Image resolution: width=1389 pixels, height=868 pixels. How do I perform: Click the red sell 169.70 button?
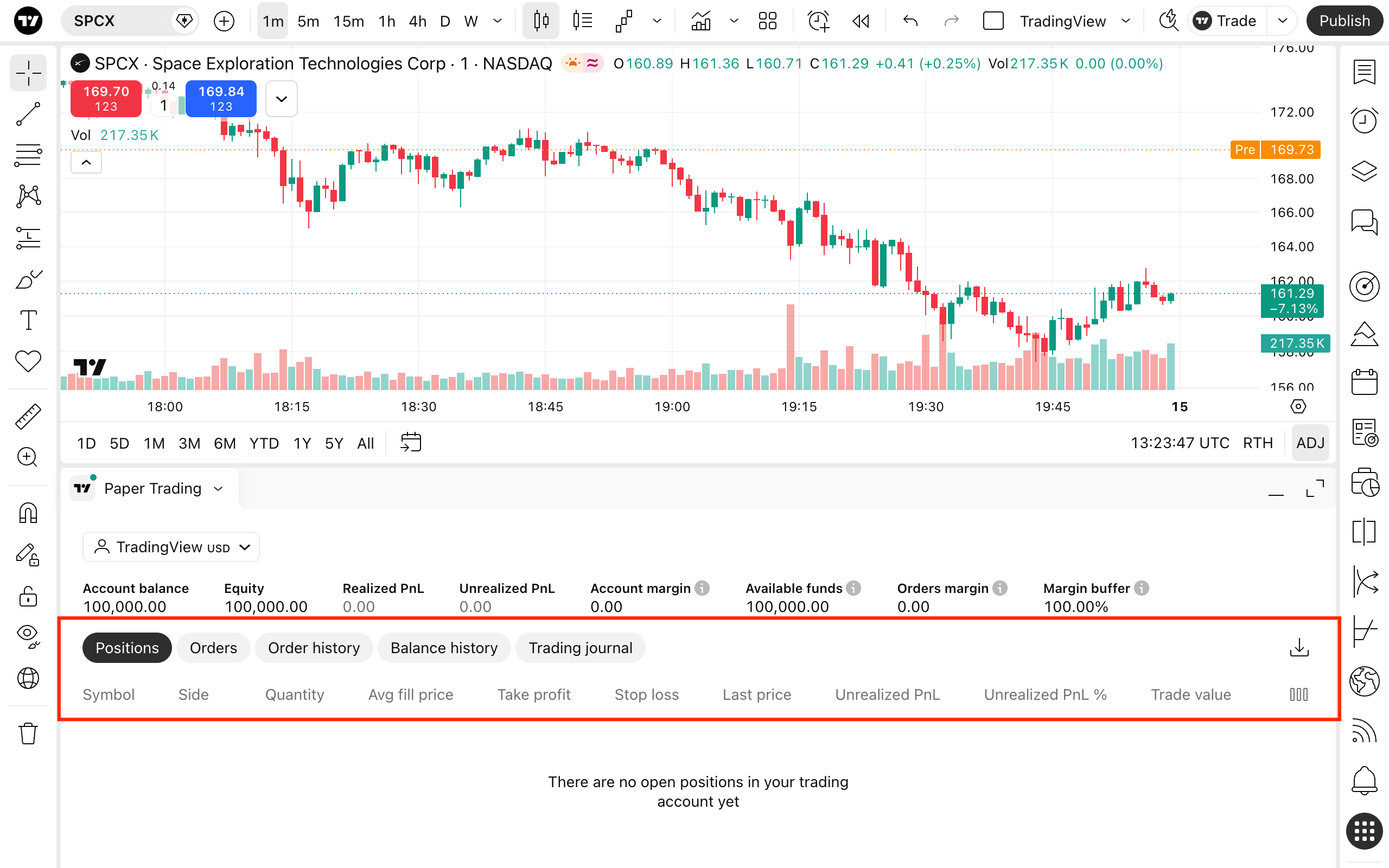[106, 98]
